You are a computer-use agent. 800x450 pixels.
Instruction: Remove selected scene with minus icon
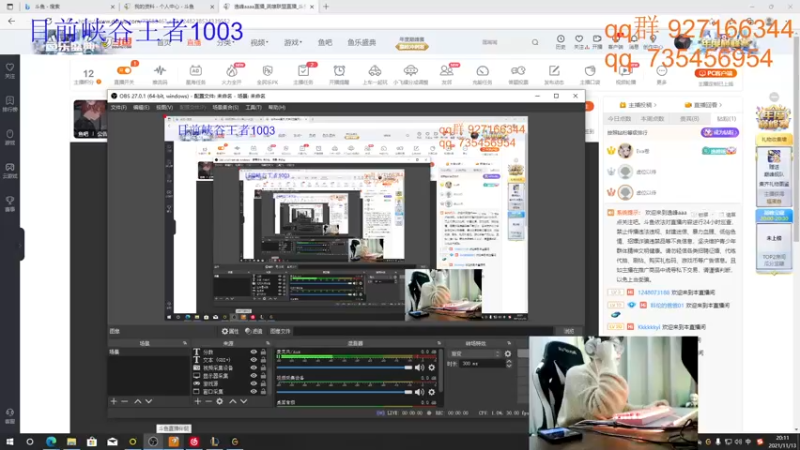point(124,402)
